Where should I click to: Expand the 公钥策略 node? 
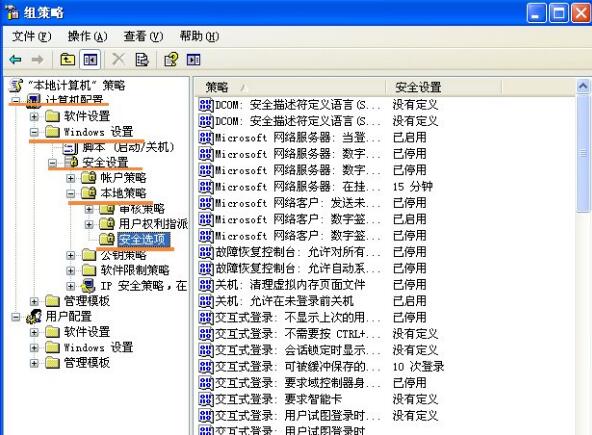(x=70, y=255)
